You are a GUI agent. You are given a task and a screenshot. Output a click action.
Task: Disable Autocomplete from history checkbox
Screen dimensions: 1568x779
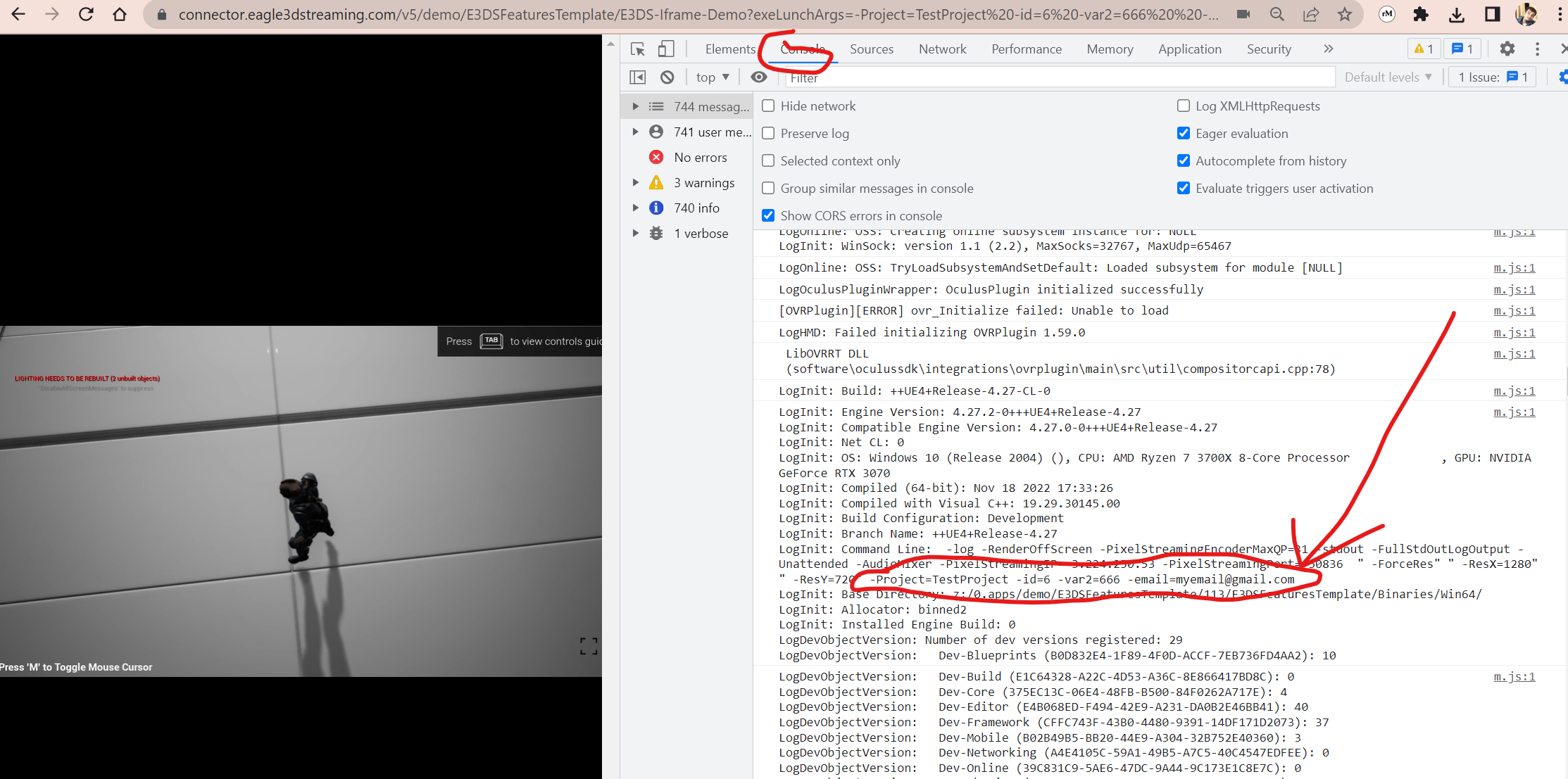[1184, 160]
